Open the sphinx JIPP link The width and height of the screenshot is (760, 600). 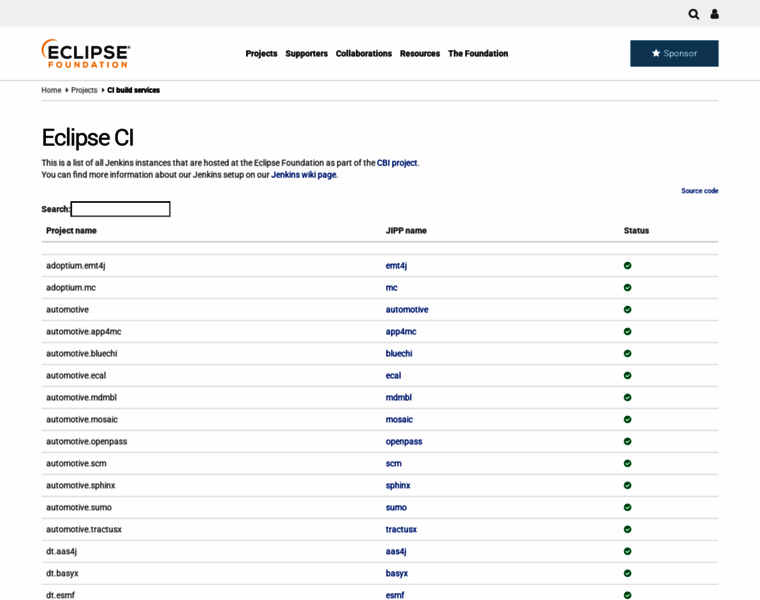(x=397, y=485)
